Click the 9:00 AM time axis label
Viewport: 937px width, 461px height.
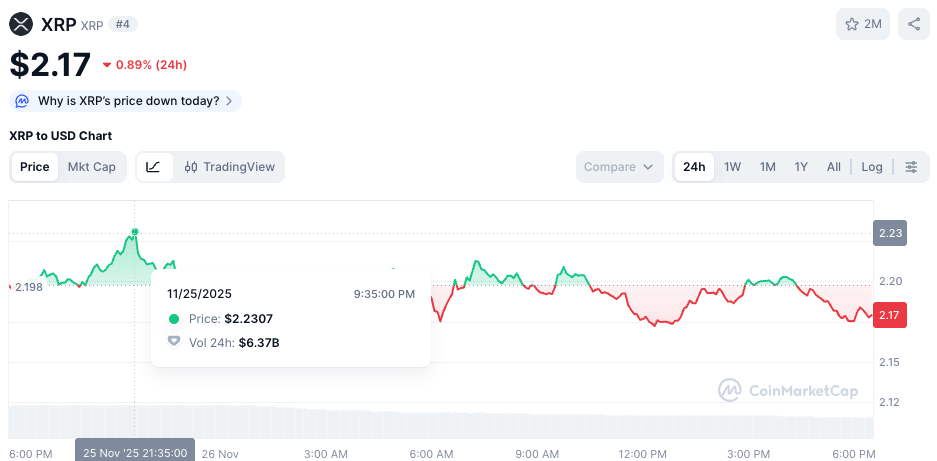pos(538,454)
